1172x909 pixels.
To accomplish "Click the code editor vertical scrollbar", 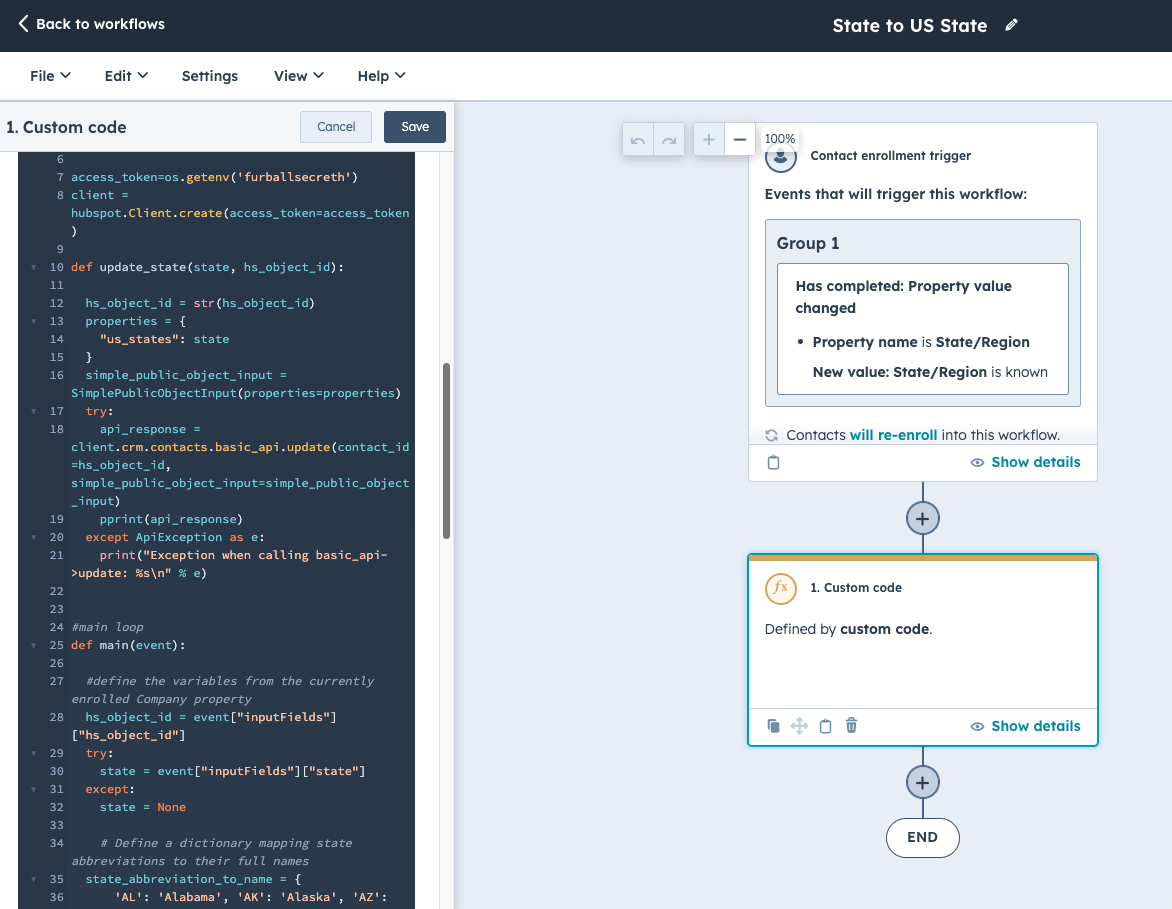I will pos(446,451).
